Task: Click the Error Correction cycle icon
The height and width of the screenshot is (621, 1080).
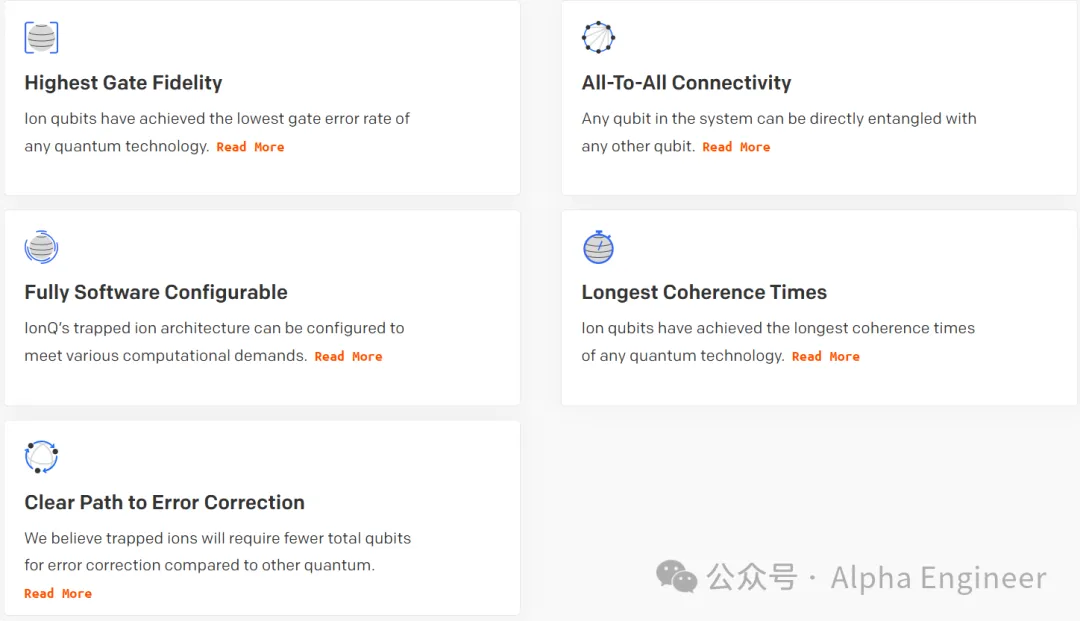Action: coord(41,457)
